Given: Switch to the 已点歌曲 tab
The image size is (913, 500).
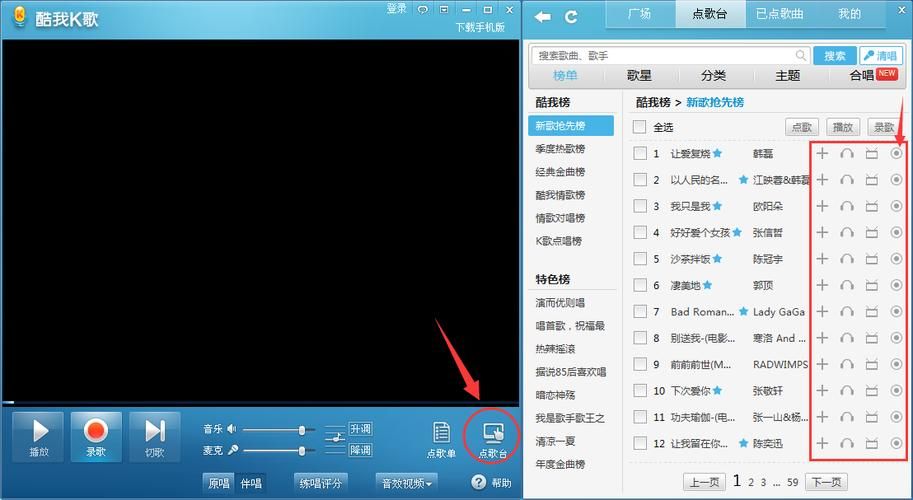Looking at the screenshot, I should point(779,14).
